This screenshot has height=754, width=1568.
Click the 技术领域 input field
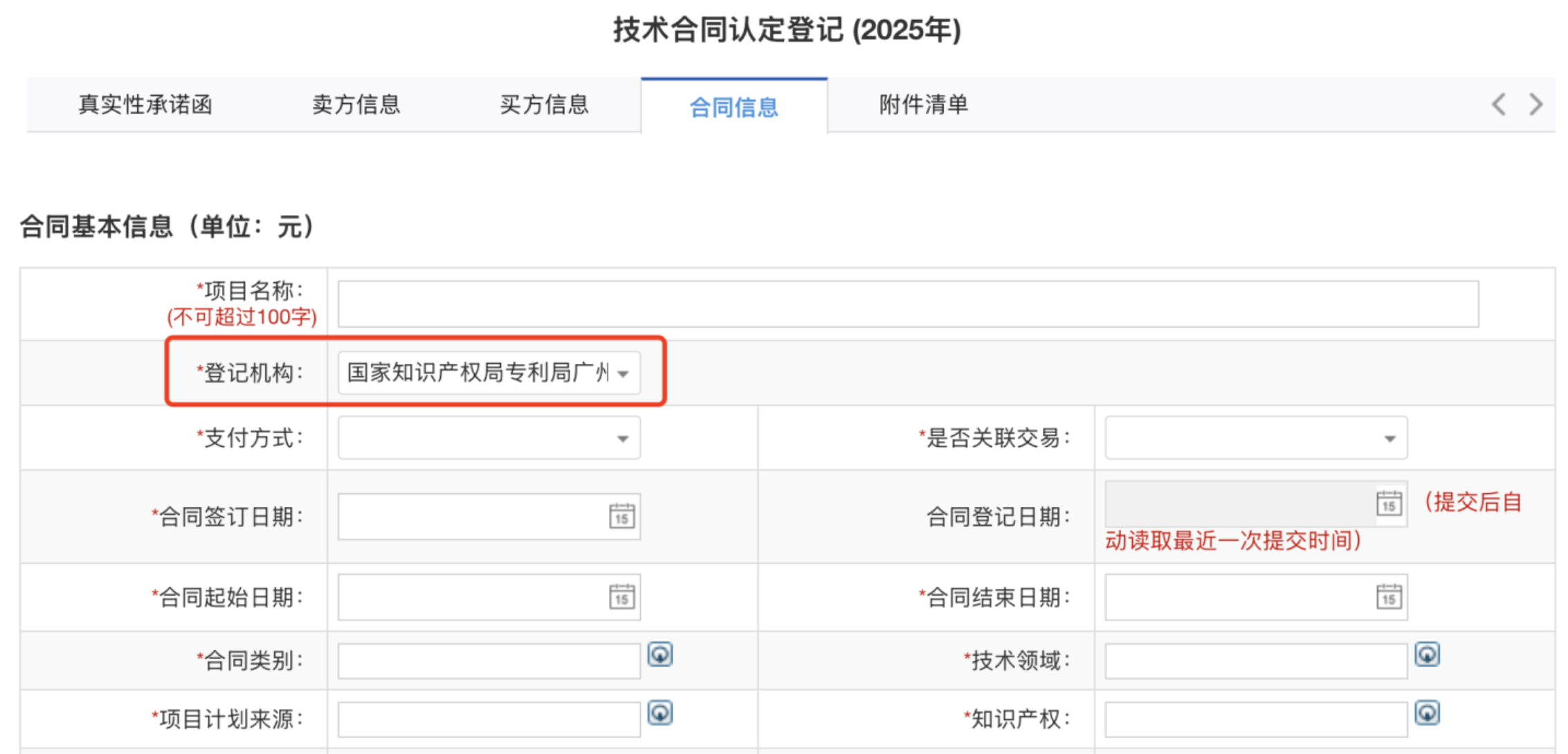click(1255, 661)
